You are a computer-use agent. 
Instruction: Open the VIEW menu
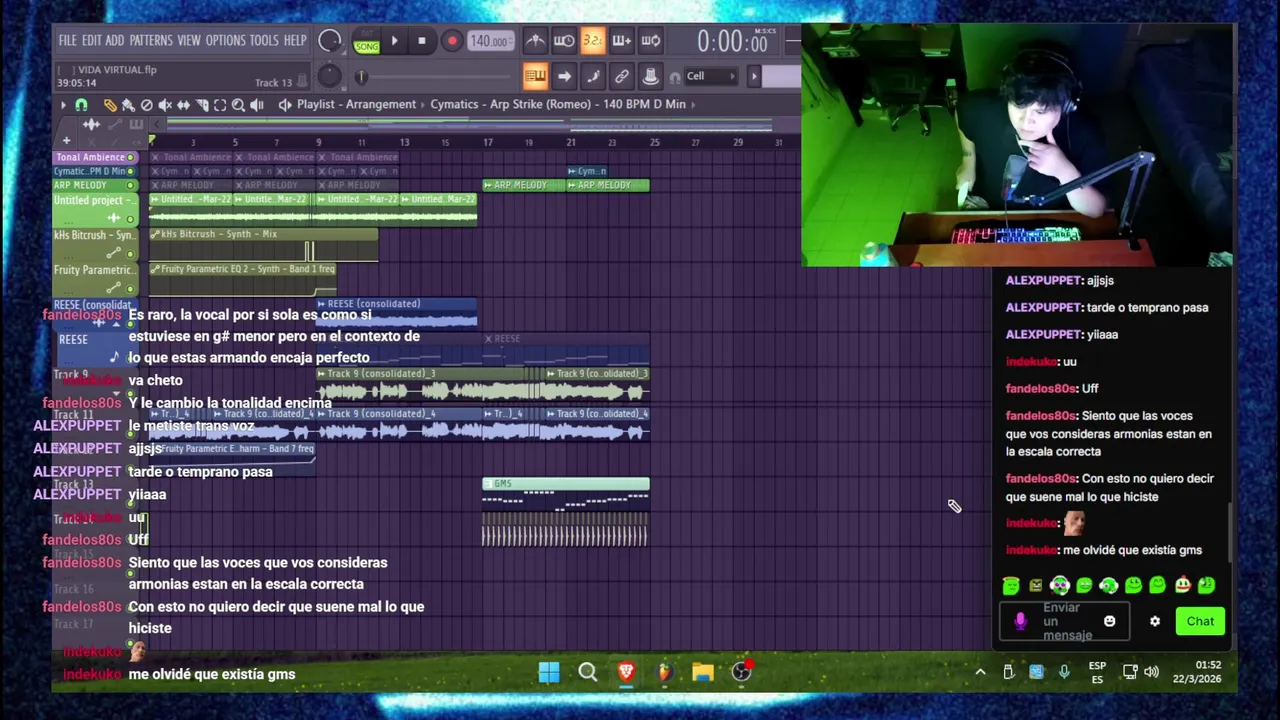pyautogui.click(x=189, y=40)
